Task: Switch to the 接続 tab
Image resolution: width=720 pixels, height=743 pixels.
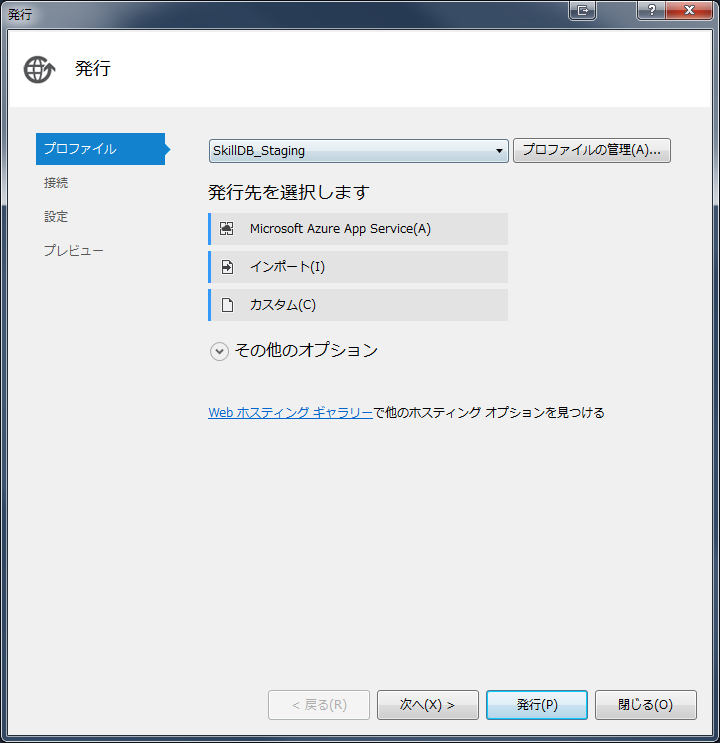Action: pos(56,183)
